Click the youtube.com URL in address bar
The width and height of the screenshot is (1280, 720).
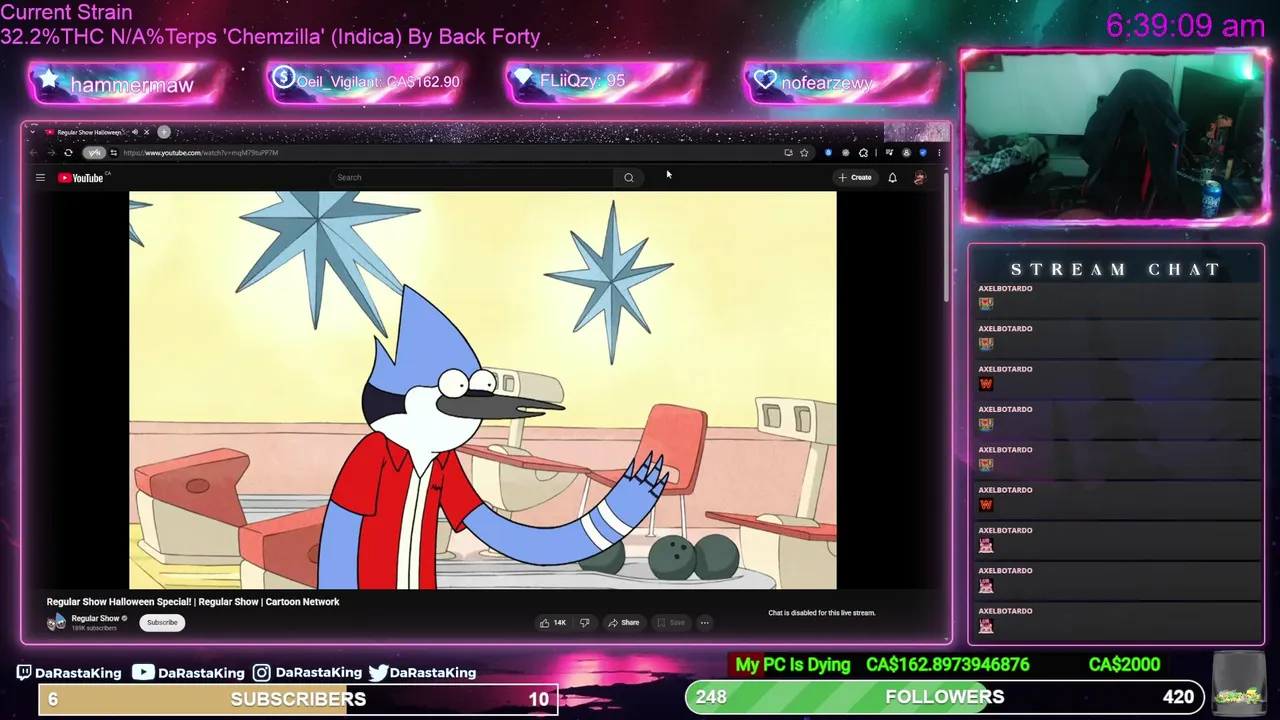point(200,153)
